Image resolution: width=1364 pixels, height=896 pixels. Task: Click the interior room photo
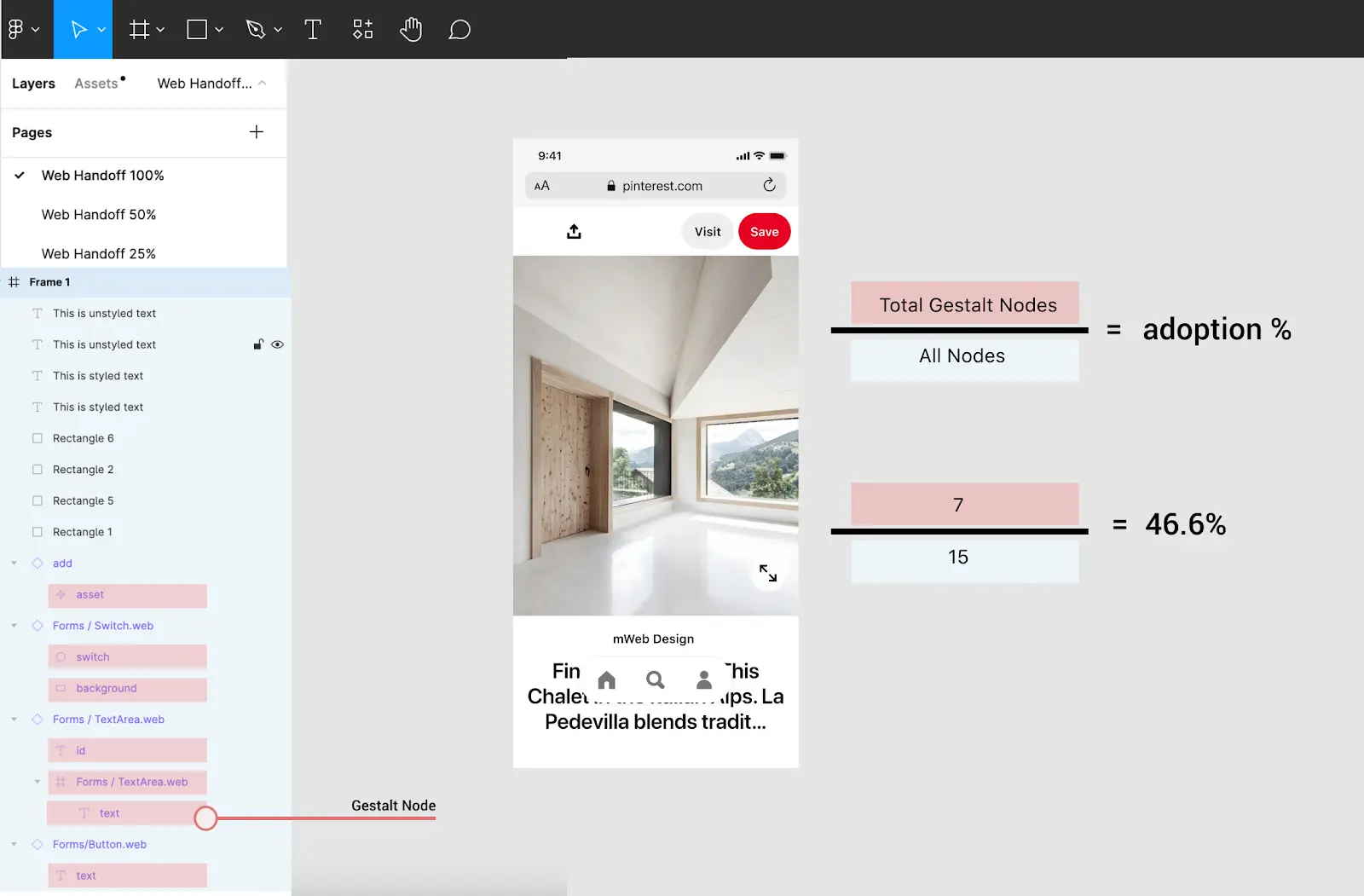656,436
